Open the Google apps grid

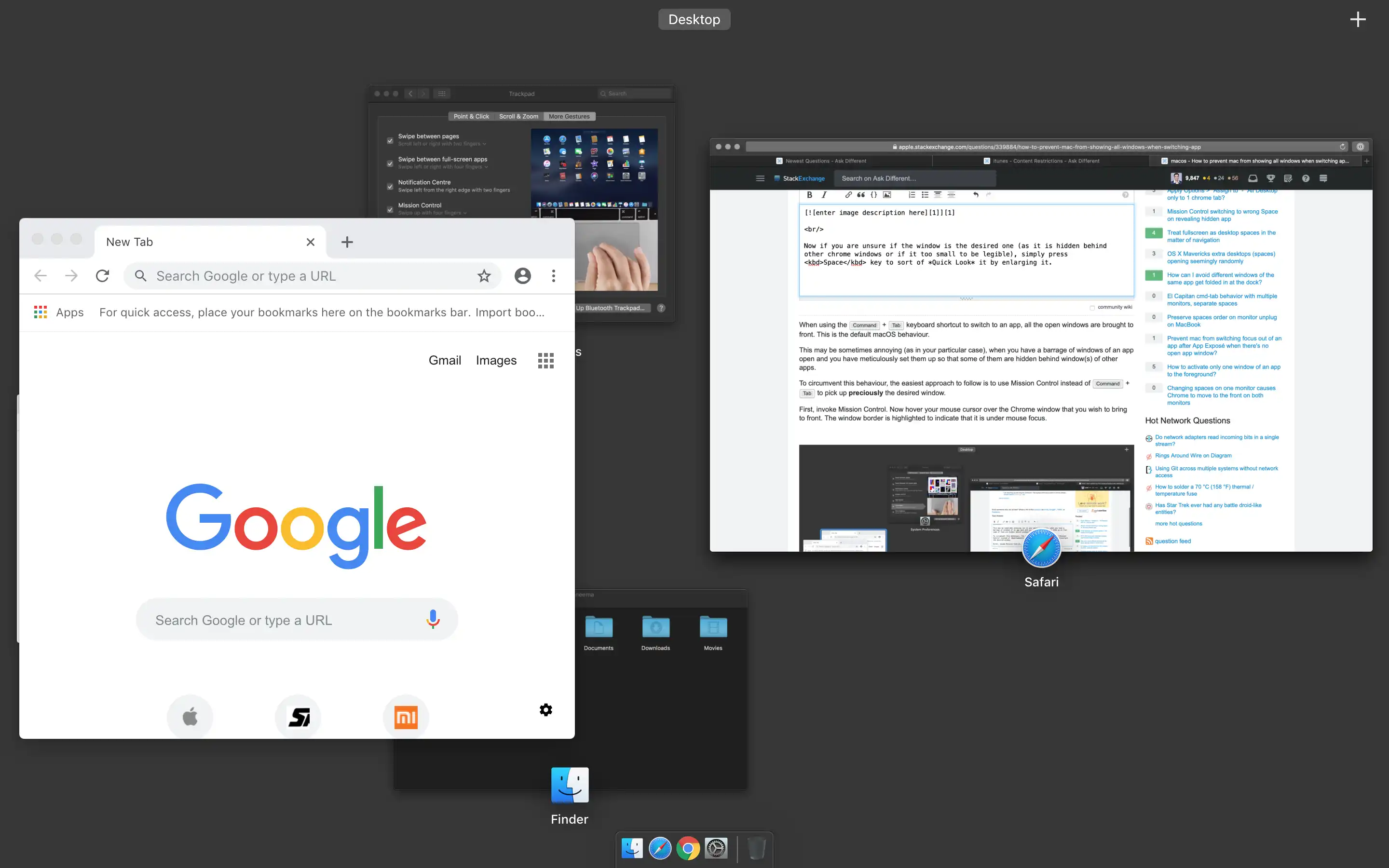pos(545,360)
